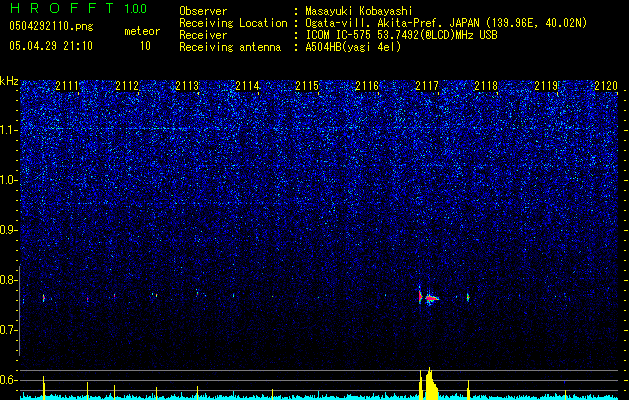Click the HROFFT title text
This screenshot has width=629, height=400.
tap(63, 8)
